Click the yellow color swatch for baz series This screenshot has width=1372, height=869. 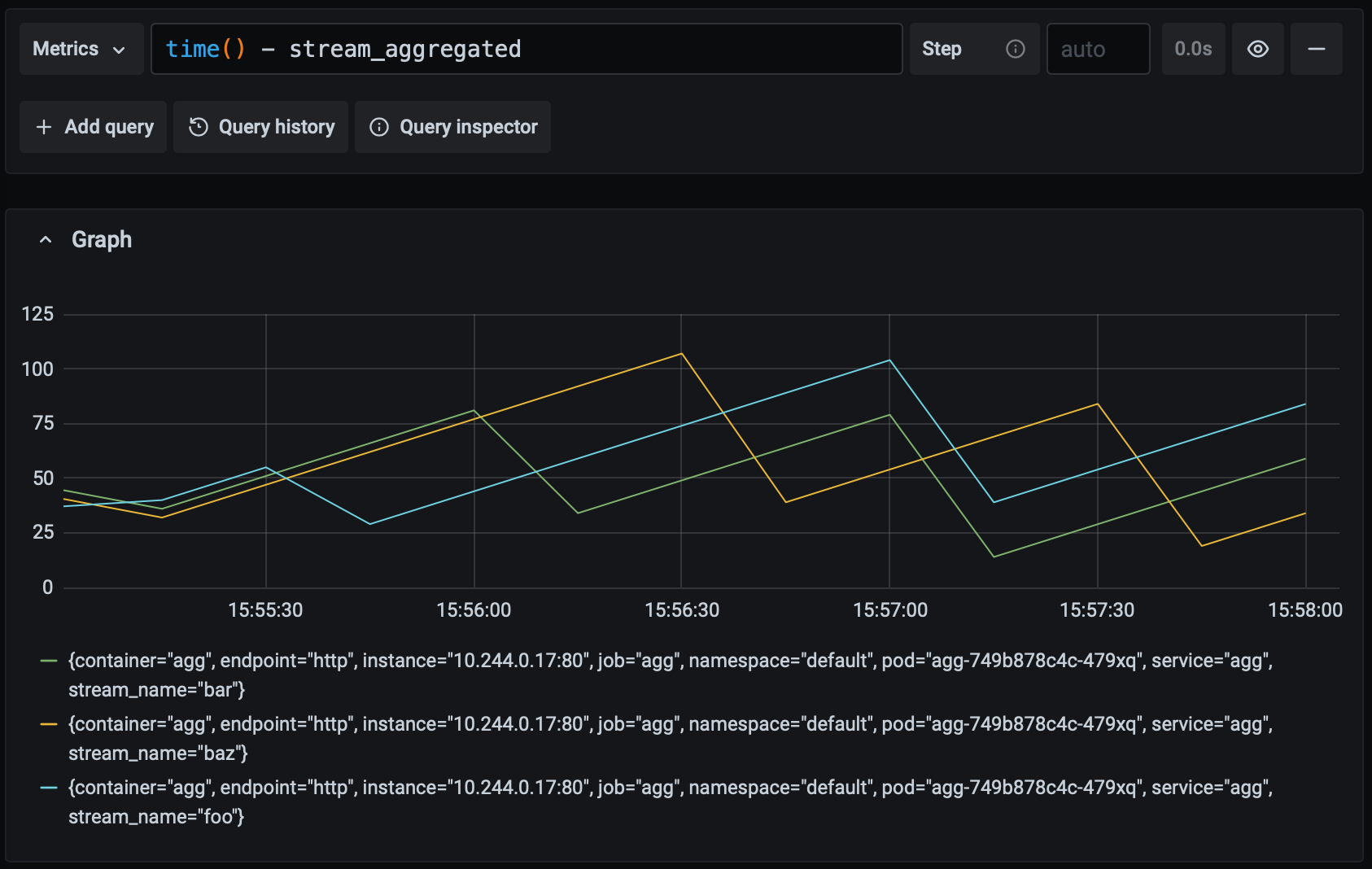click(x=49, y=724)
